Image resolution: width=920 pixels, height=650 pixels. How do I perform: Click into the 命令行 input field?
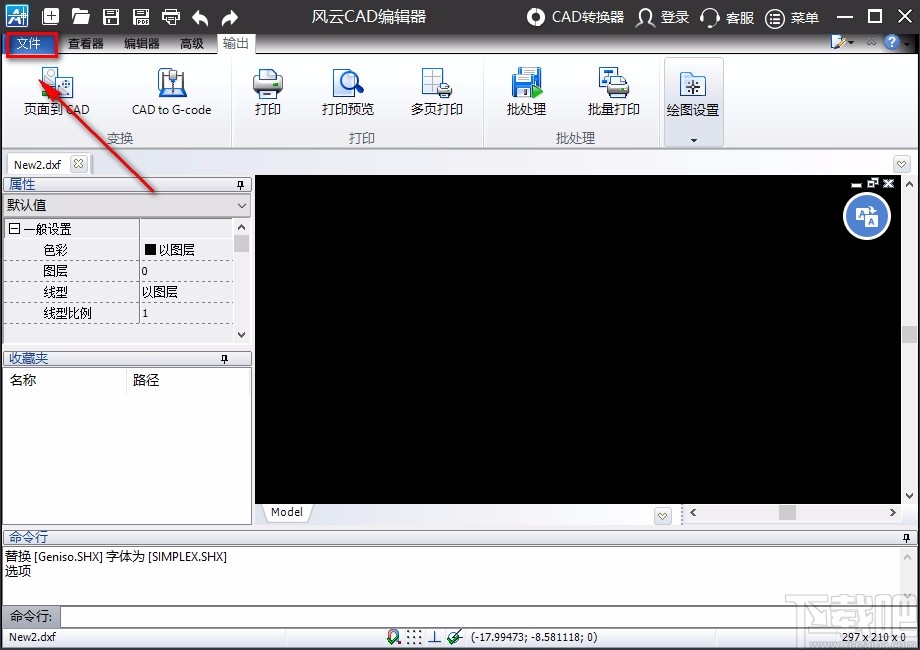tap(487, 617)
